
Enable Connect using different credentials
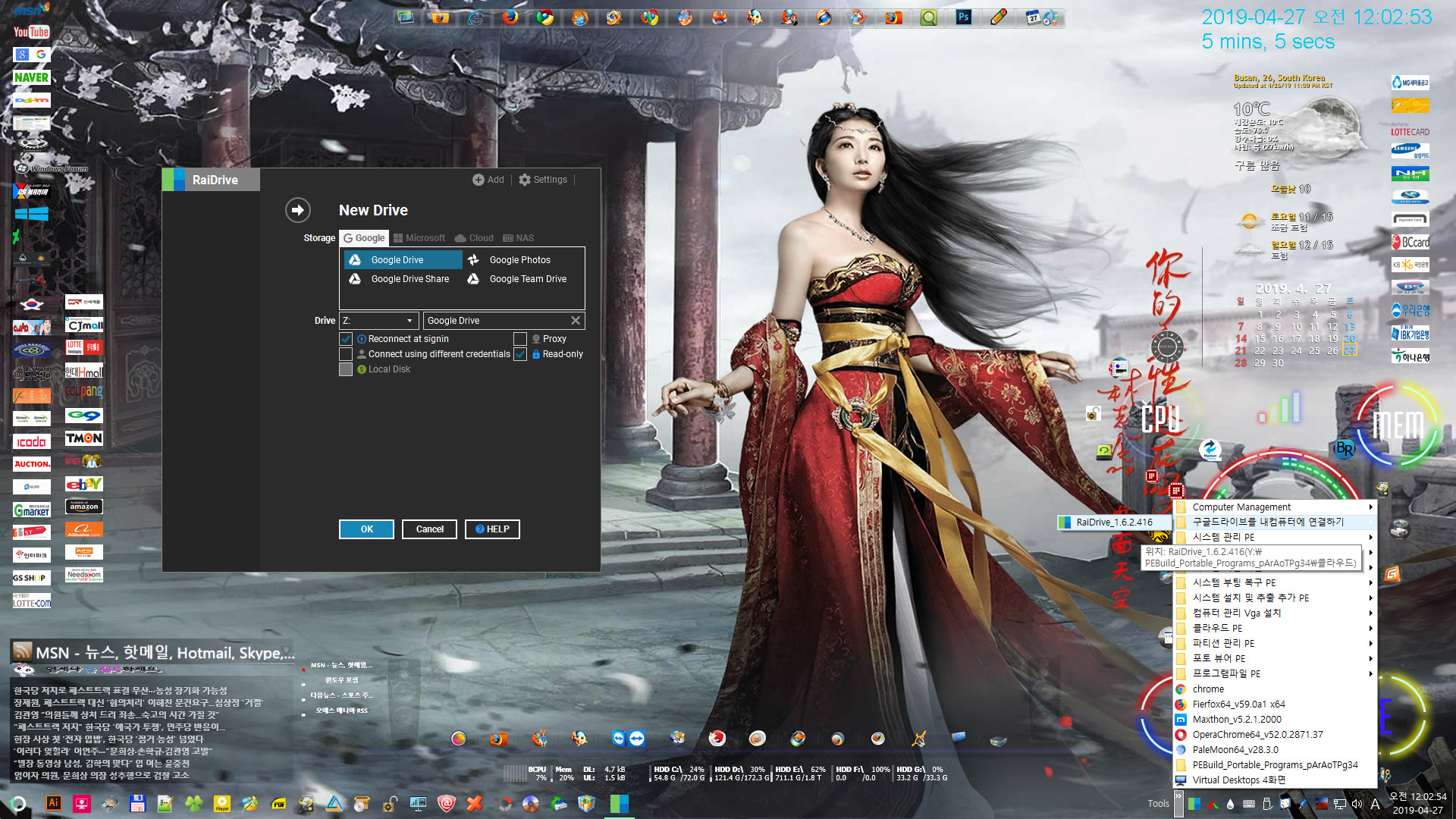click(x=346, y=354)
